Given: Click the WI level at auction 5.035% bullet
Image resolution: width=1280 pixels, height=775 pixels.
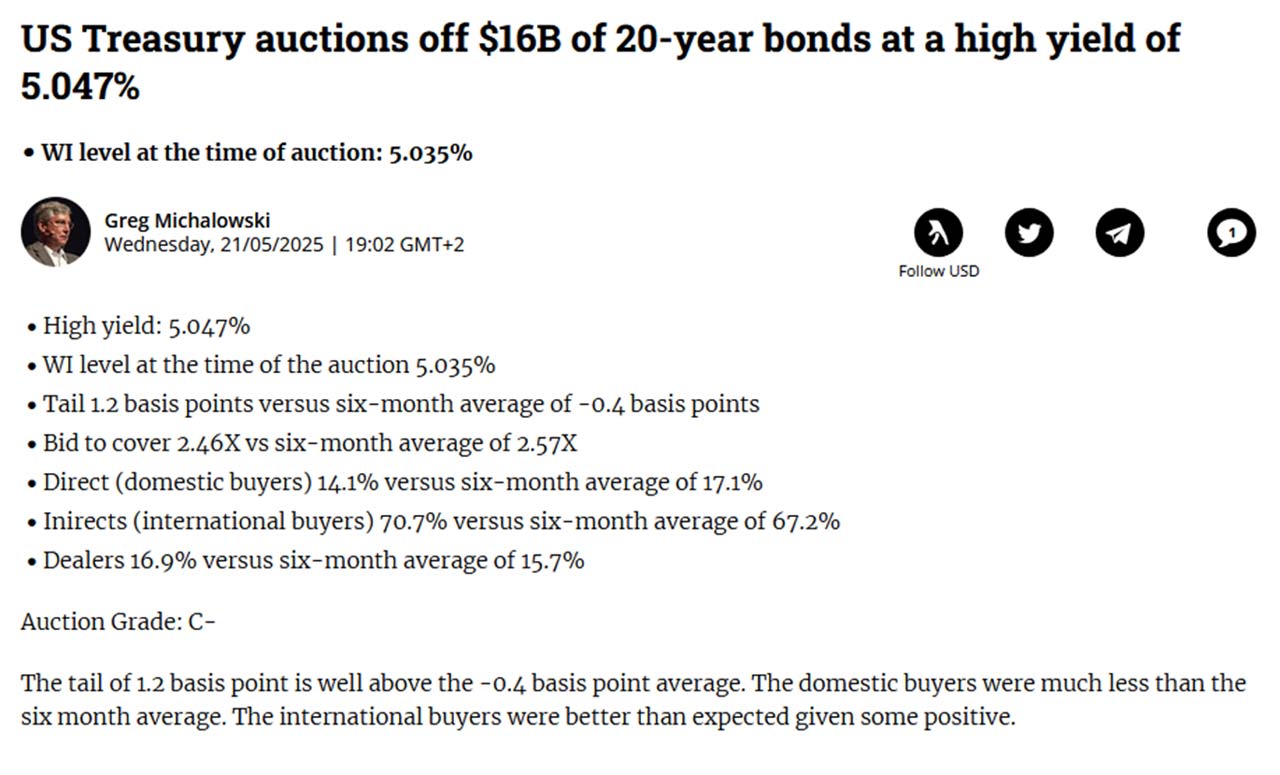Looking at the screenshot, I should (262, 365).
